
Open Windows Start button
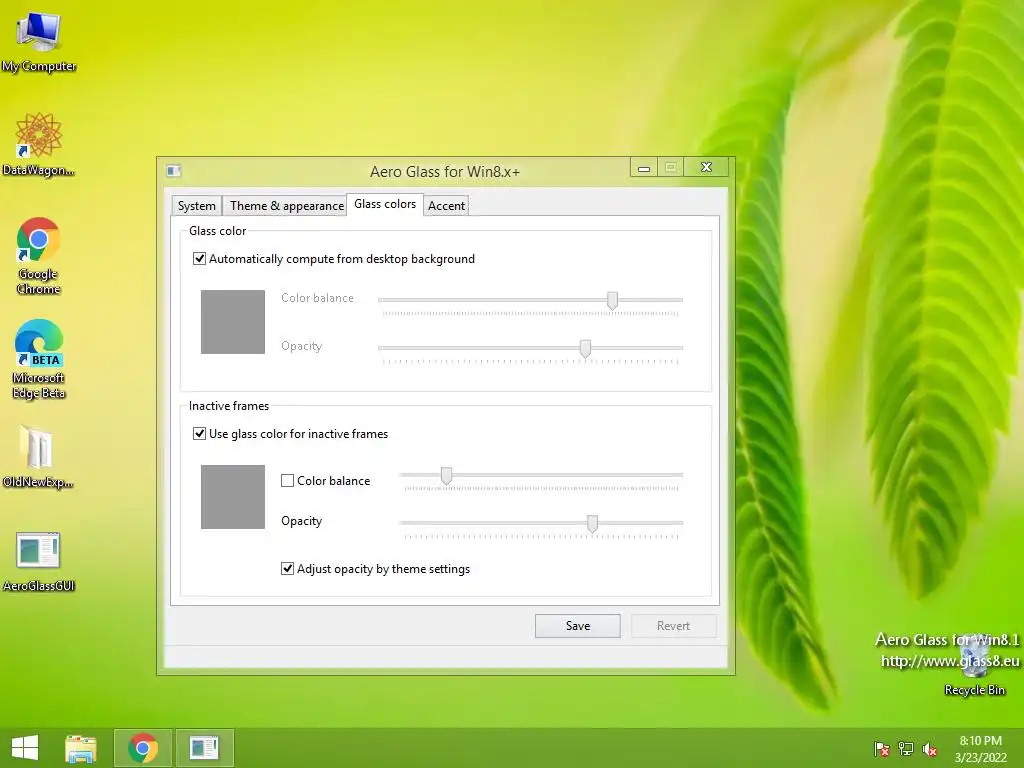(25, 748)
